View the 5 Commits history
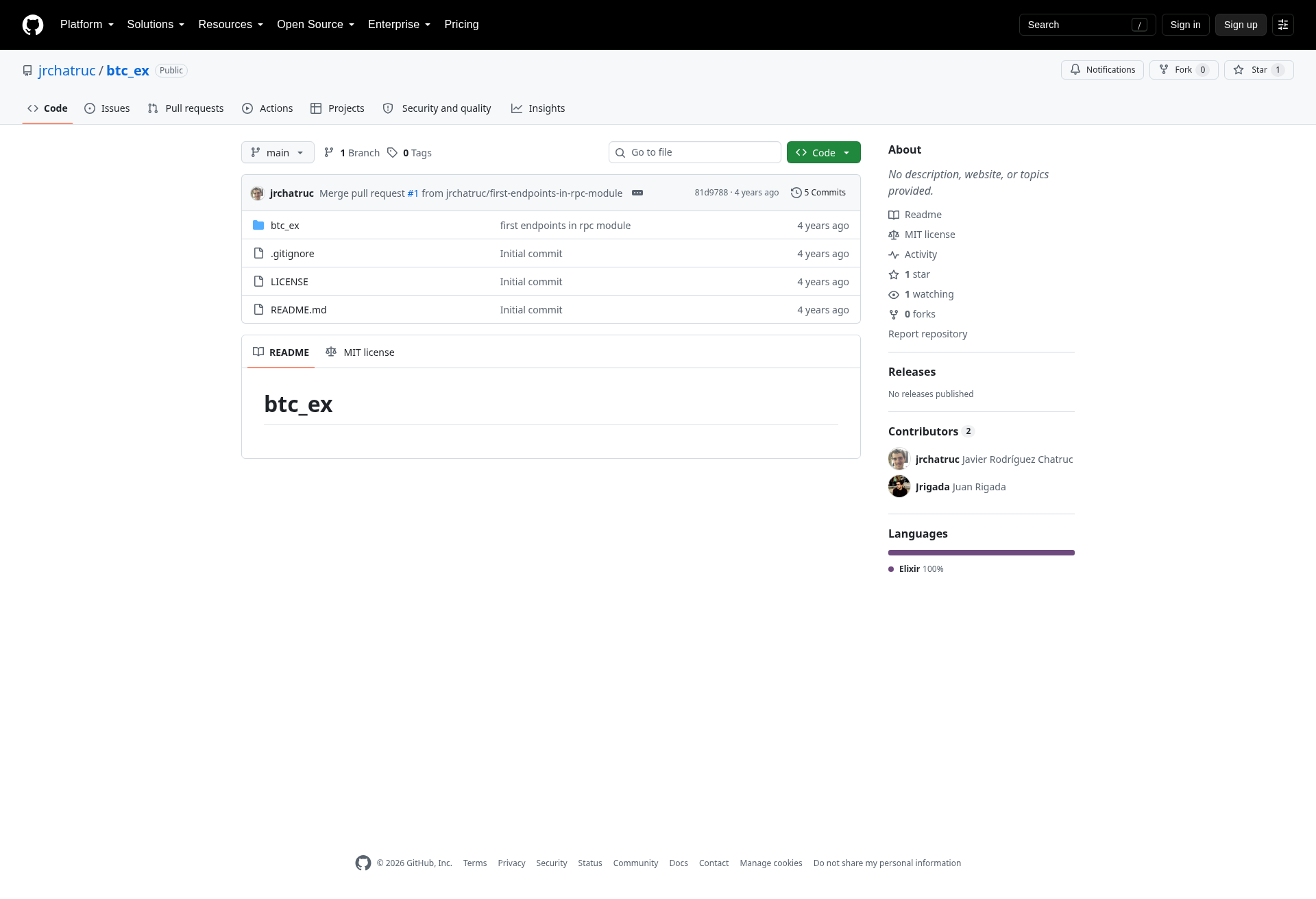 [x=818, y=193]
